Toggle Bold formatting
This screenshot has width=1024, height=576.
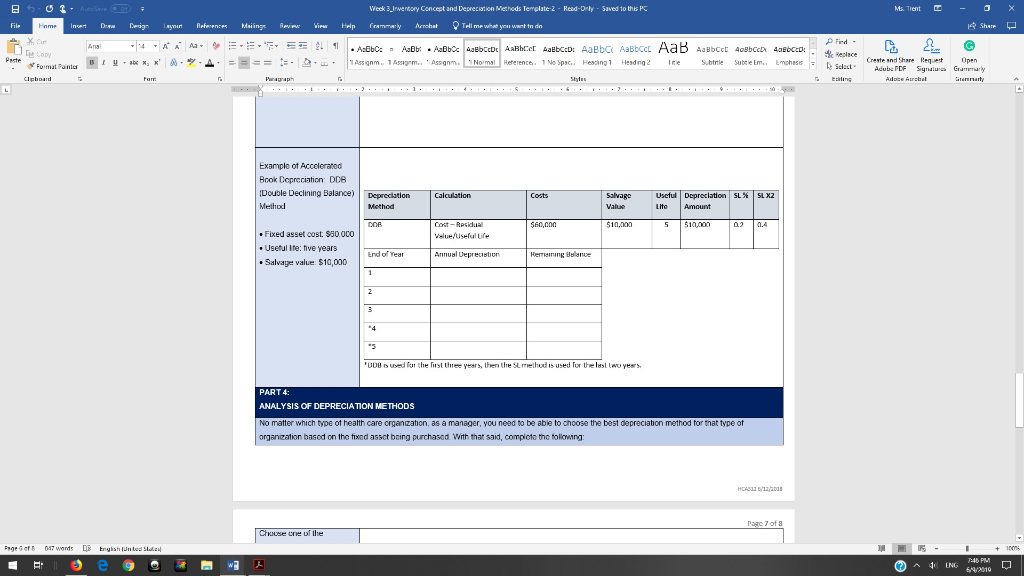[90, 62]
